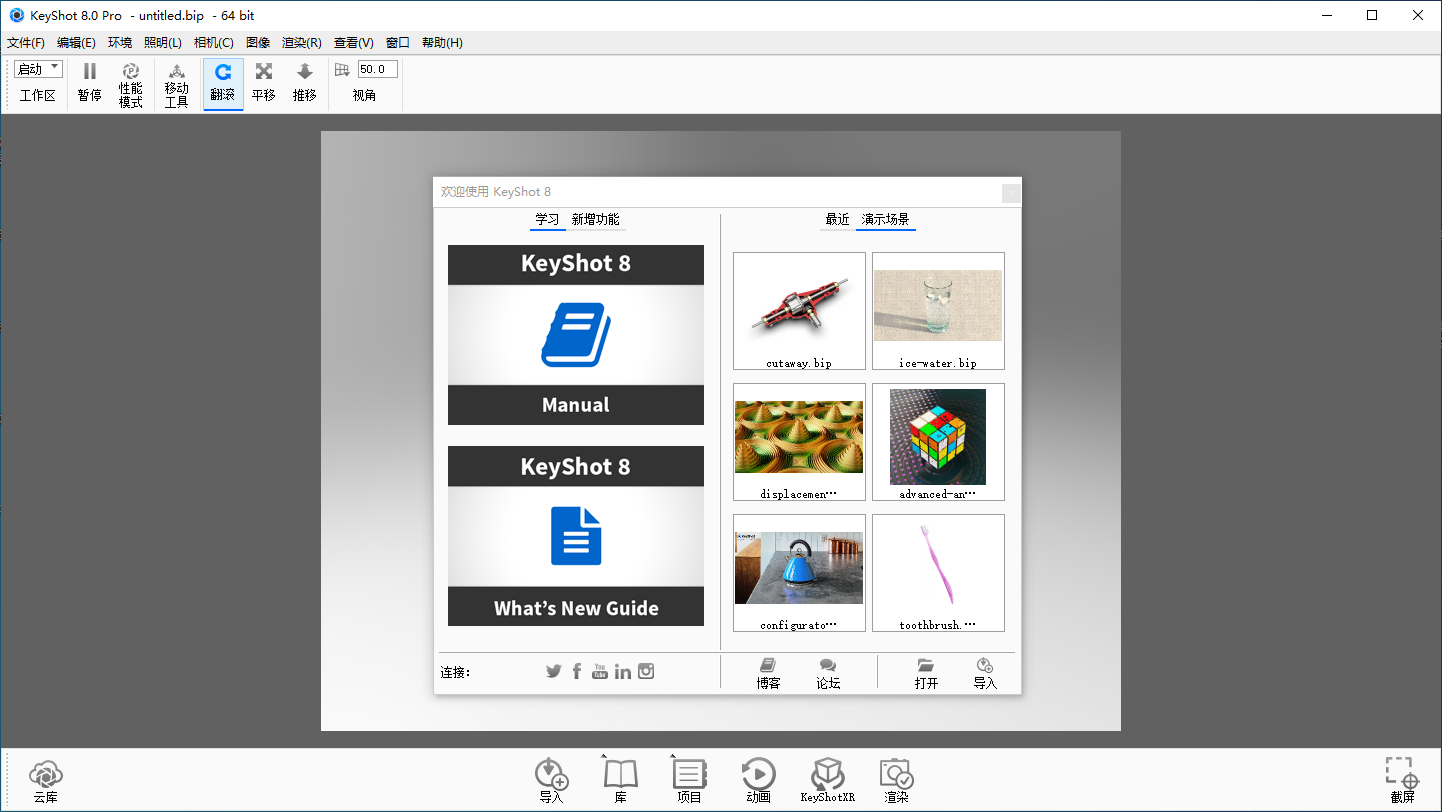
Task: Open the 相机(C) menu
Action: tap(214, 42)
